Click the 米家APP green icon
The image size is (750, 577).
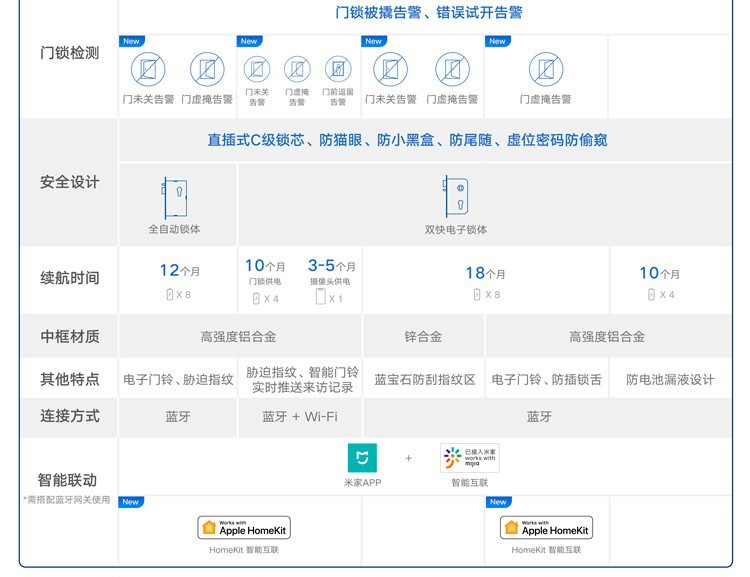coord(362,458)
